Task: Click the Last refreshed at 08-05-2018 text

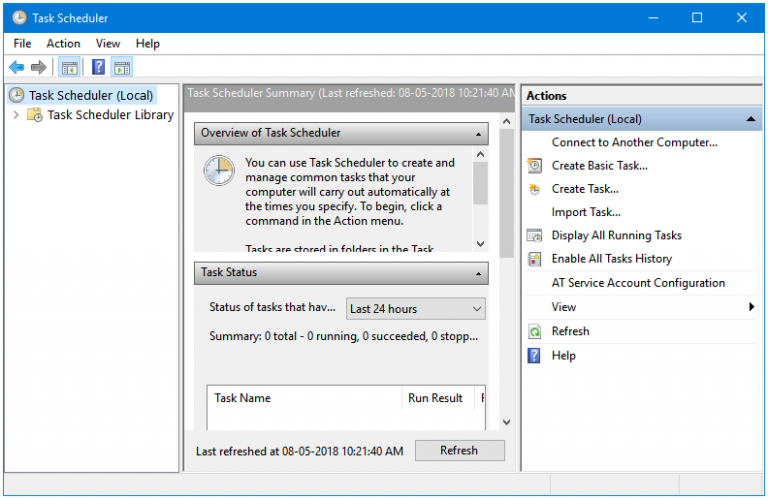Action: 299,451
